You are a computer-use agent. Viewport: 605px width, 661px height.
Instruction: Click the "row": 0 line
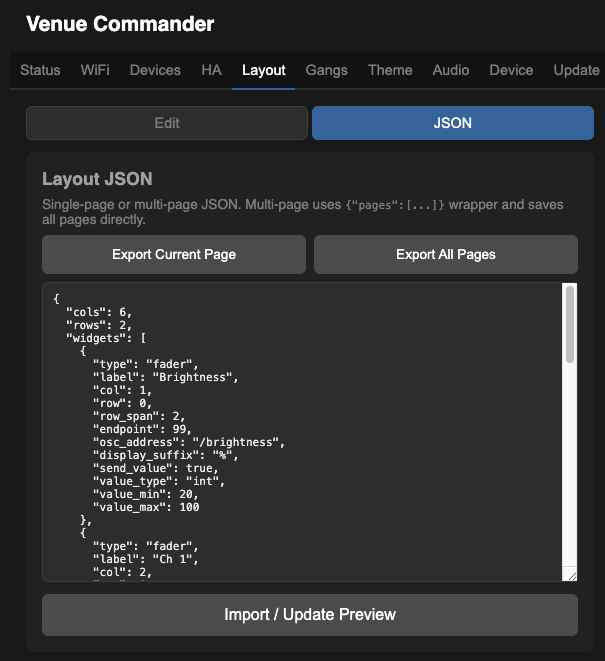[122, 403]
